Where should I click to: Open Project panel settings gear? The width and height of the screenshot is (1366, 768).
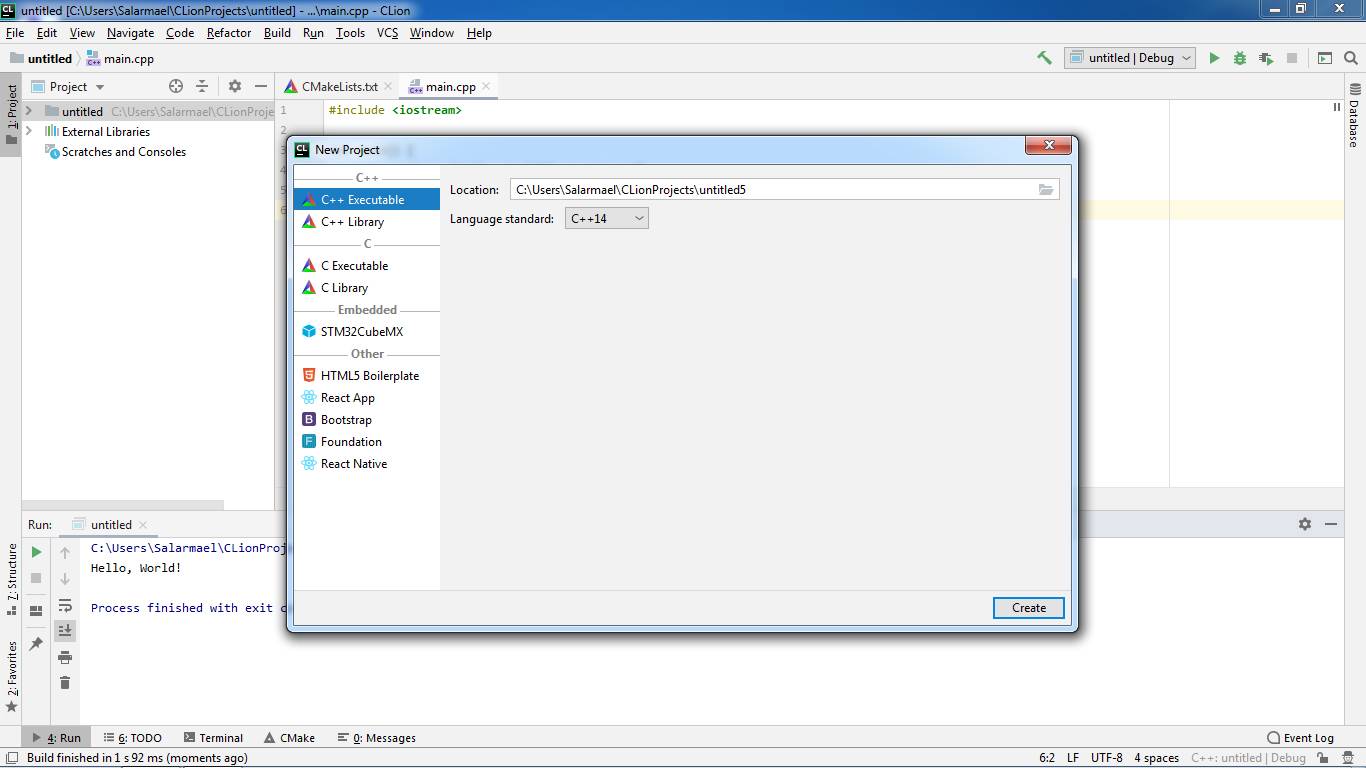coord(235,86)
